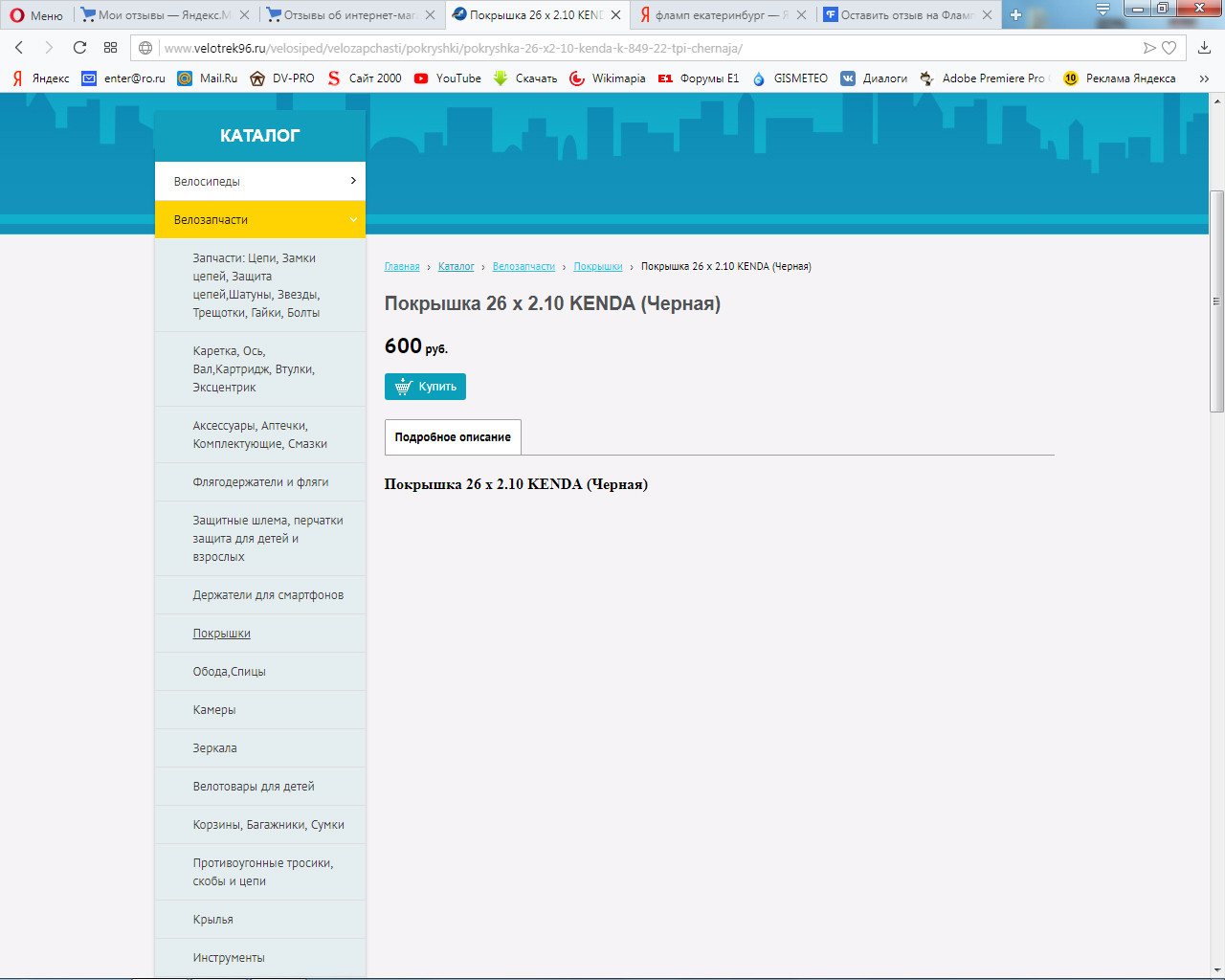Go forward with the forward arrow
Image resolution: width=1225 pixels, height=980 pixels.
[x=49, y=48]
